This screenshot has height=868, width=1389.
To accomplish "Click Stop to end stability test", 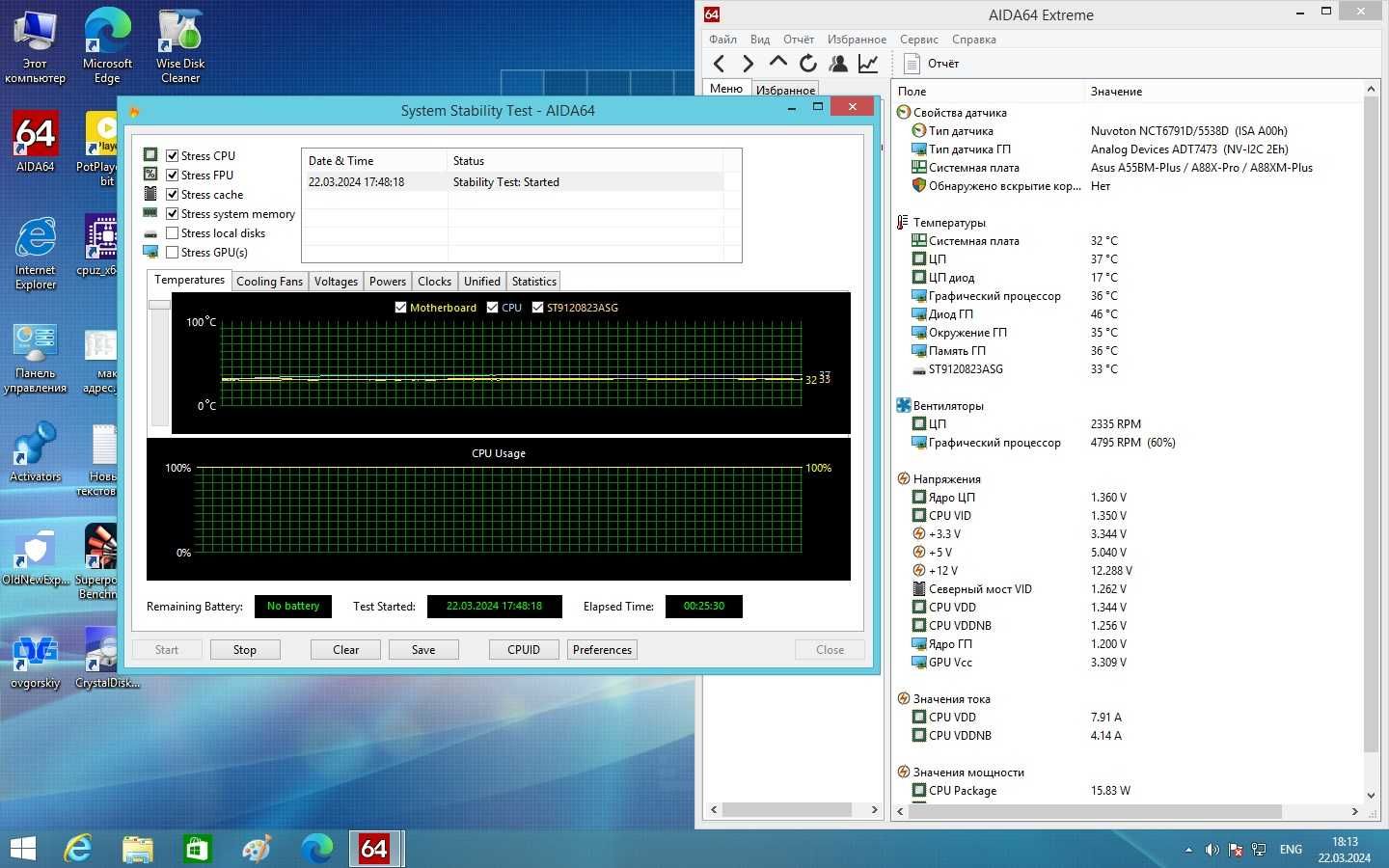I will [x=245, y=650].
